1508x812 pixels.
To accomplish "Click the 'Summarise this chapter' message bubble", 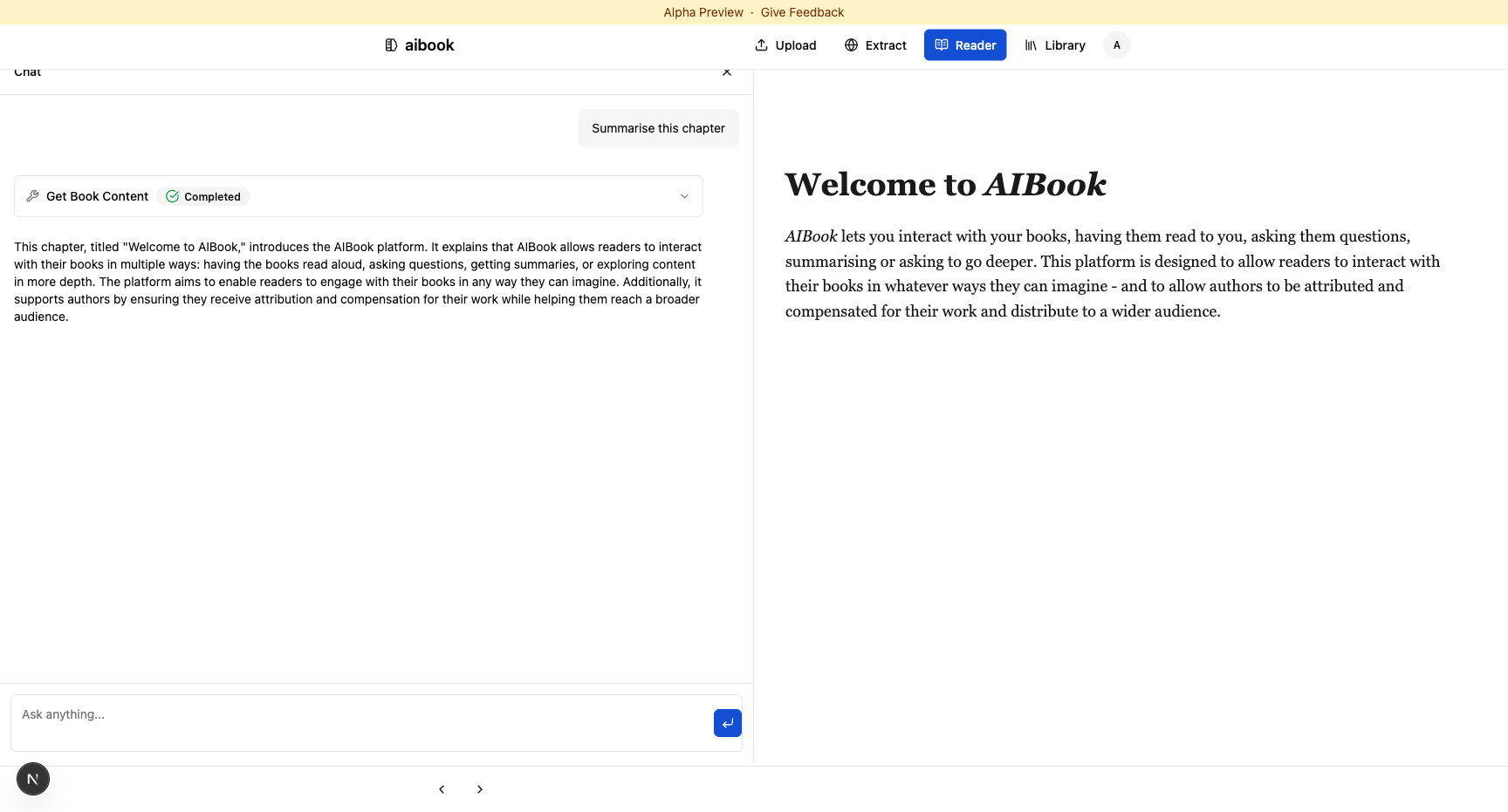I will pyautogui.click(x=658, y=128).
